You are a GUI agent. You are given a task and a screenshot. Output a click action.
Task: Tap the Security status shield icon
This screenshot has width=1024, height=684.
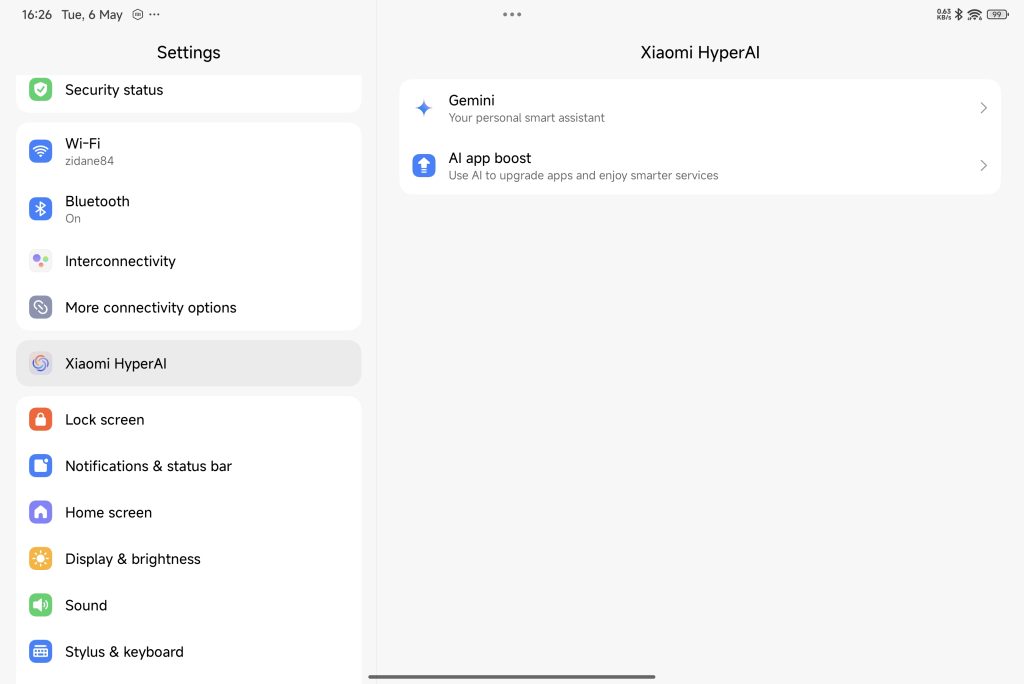tap(40, 90)
